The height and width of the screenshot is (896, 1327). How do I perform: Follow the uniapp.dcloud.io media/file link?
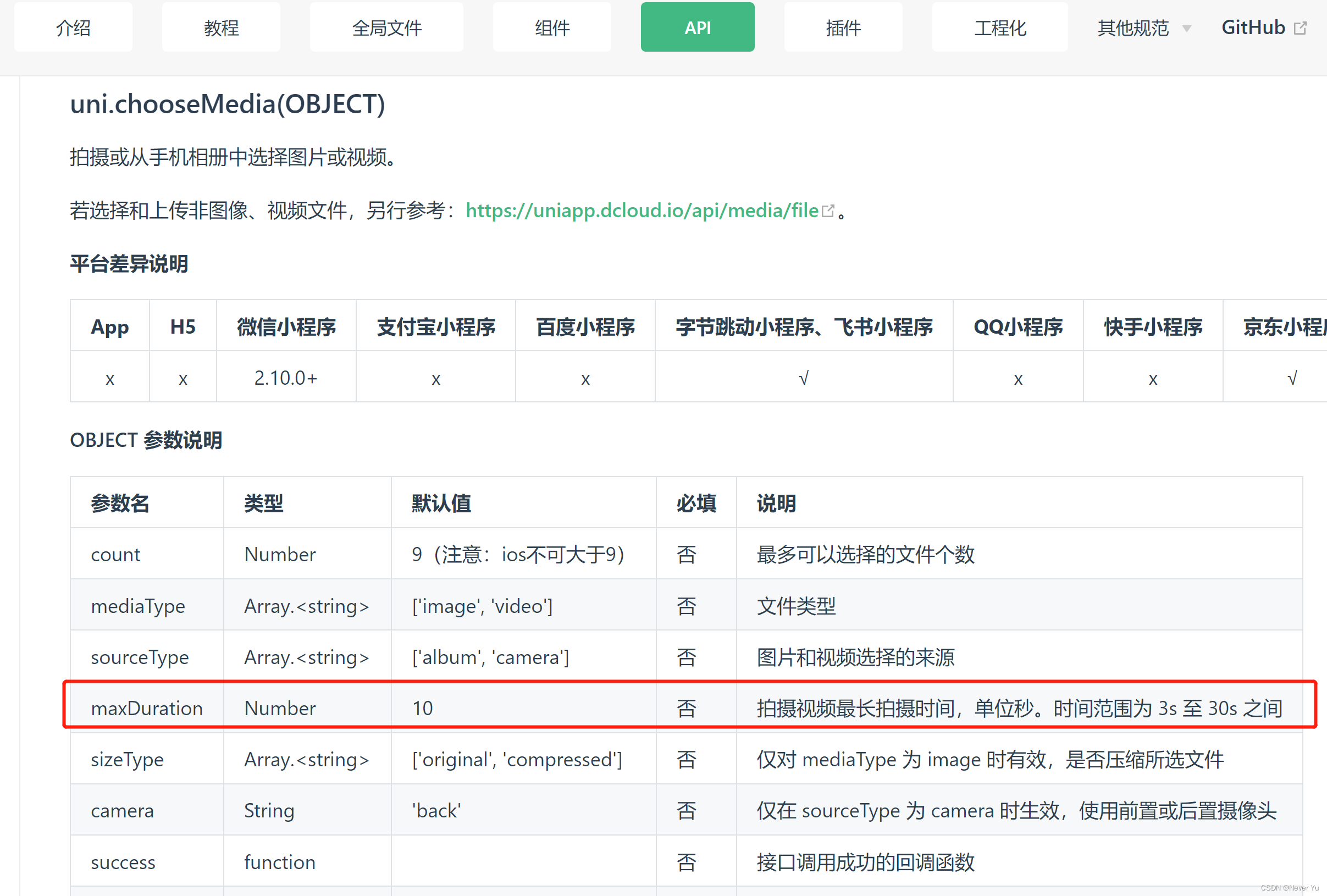[x=643, y=211]
